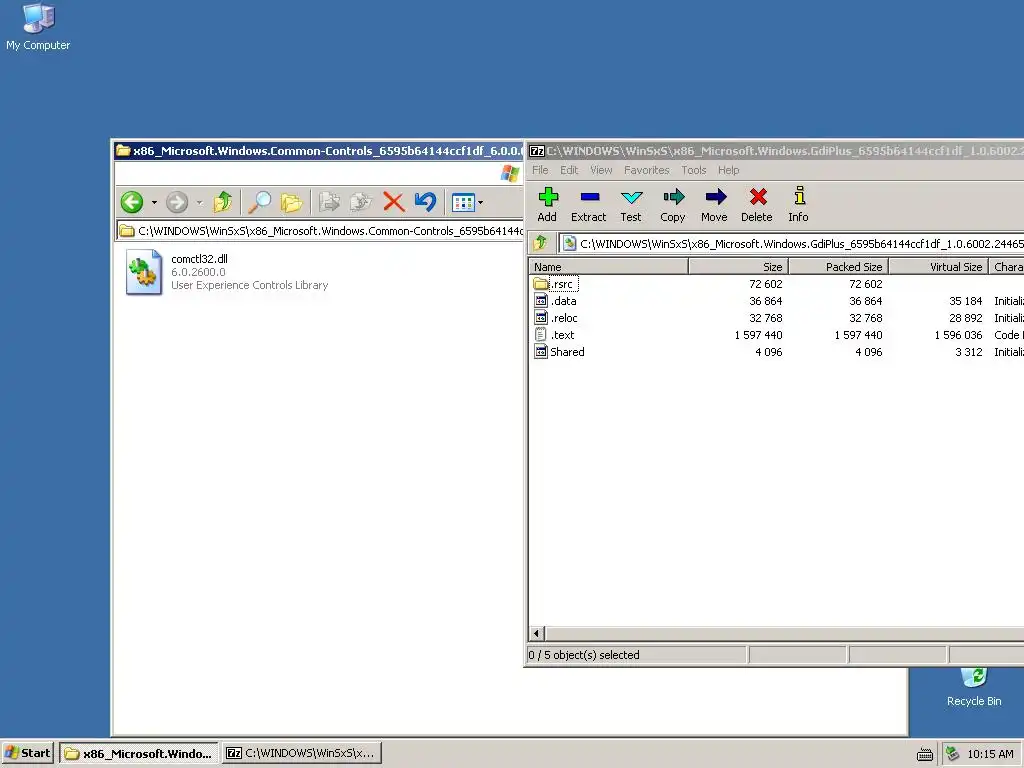The height and width of the screenshot is (768, 1024).
Task: Click the Info toolbar icon in 7-Zip
Action: pyautogui.click(x=798, y=204)
